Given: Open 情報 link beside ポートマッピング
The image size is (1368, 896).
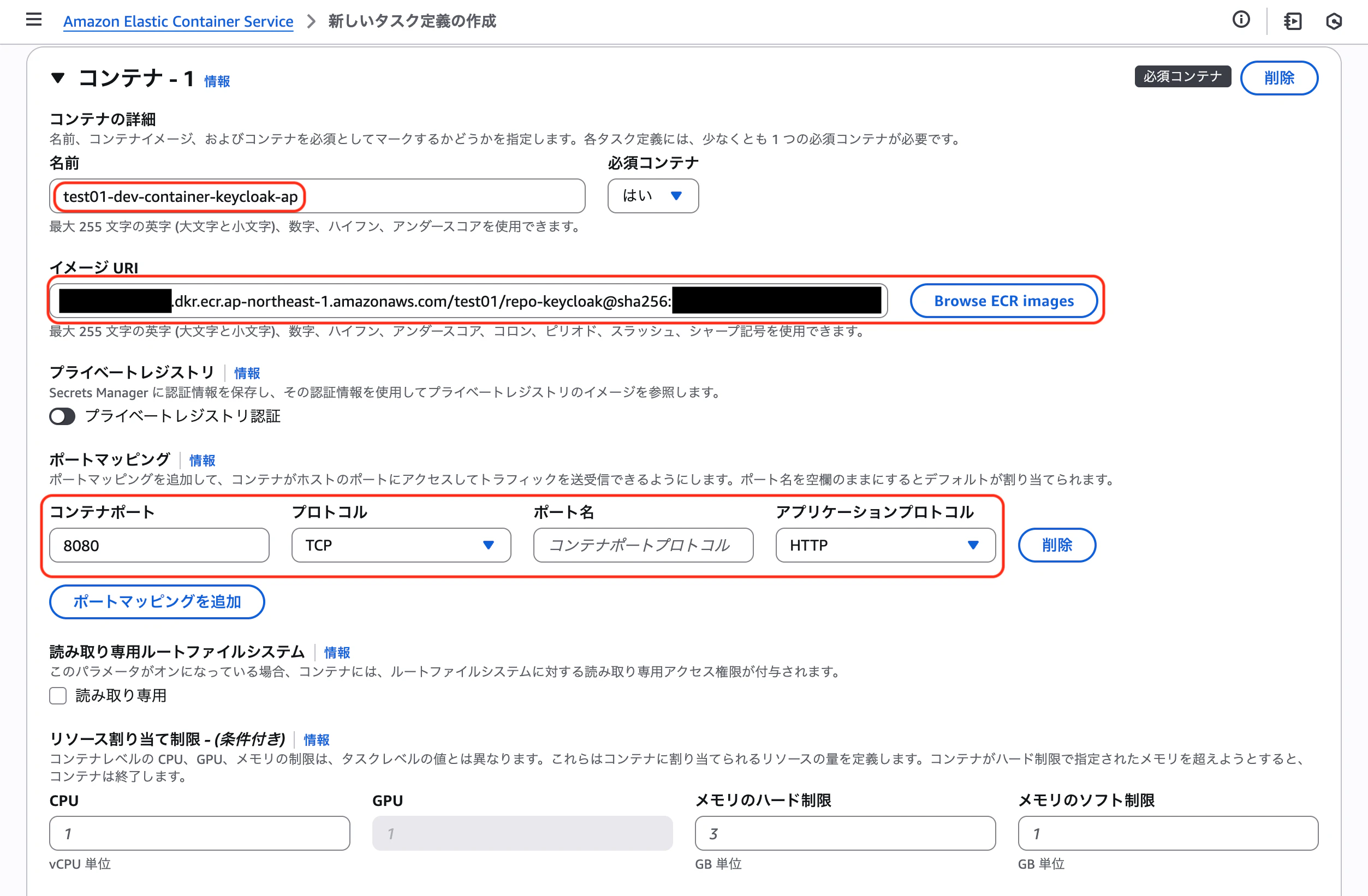Looking at the screenshot, I should pyautogui.click(x=203, y=461).
